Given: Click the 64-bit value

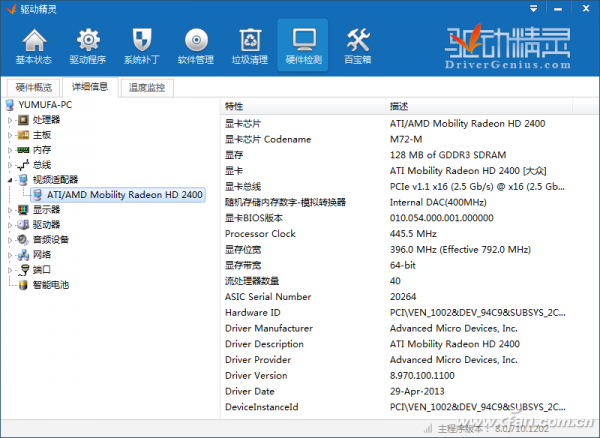Looking at the screenshot, I should 403,265.
